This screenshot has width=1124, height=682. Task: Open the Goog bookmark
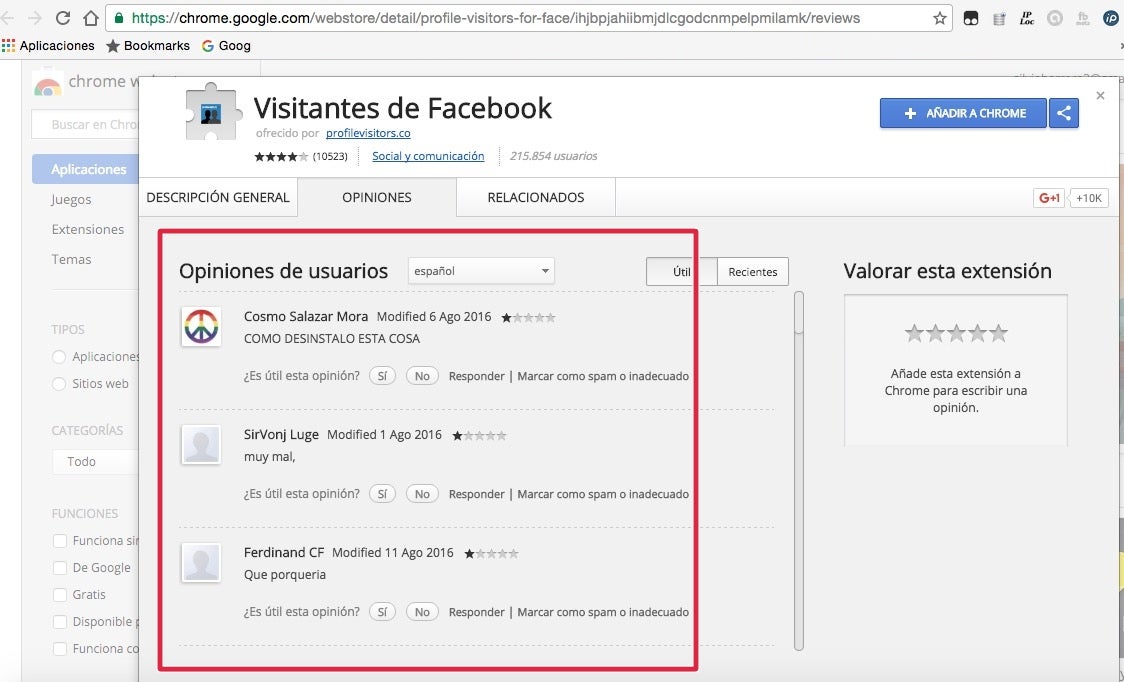[x=227, y=46]
